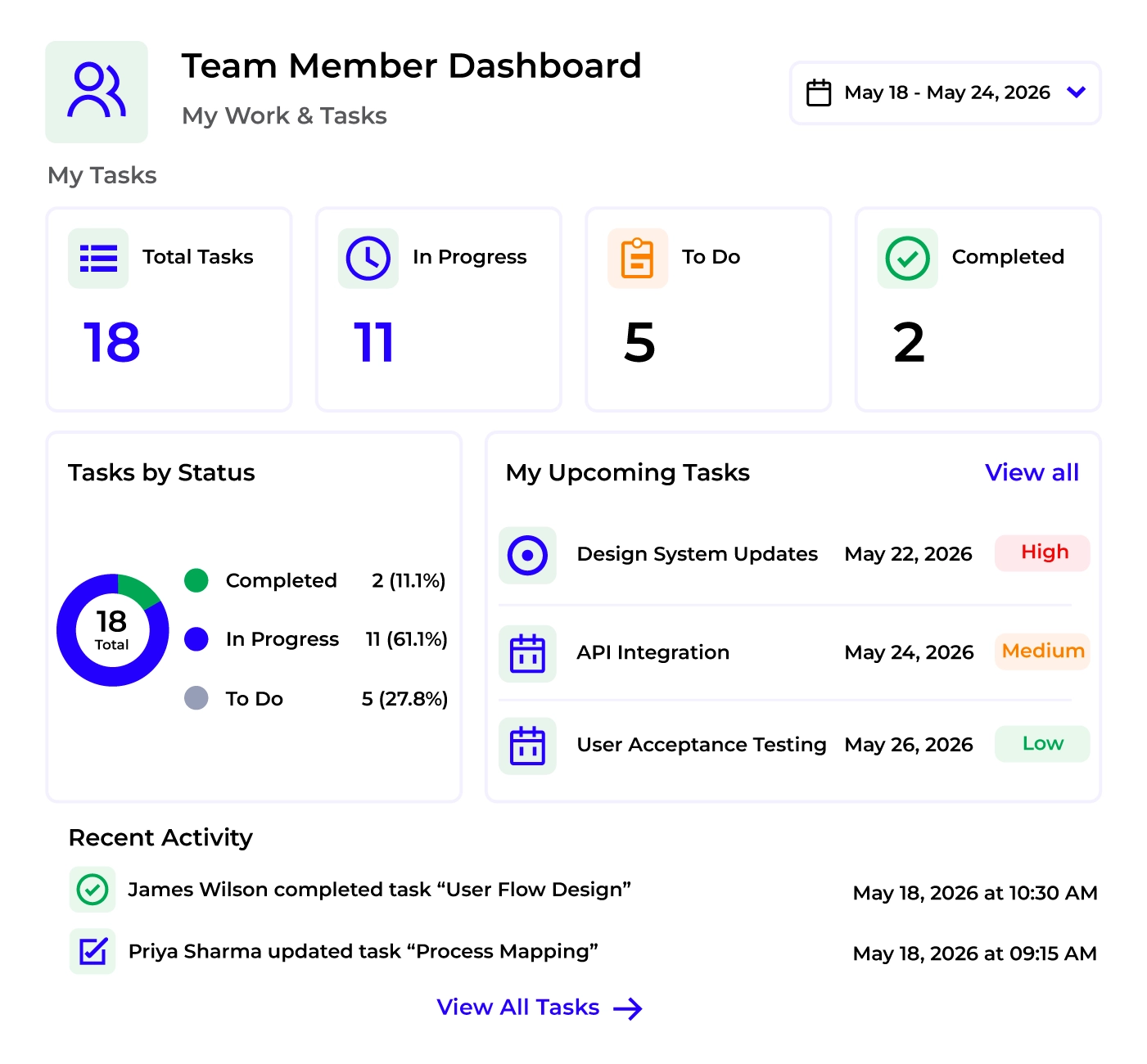
Task: Click the completed check icon for James Wilson activity
Action: coord(93,890)
